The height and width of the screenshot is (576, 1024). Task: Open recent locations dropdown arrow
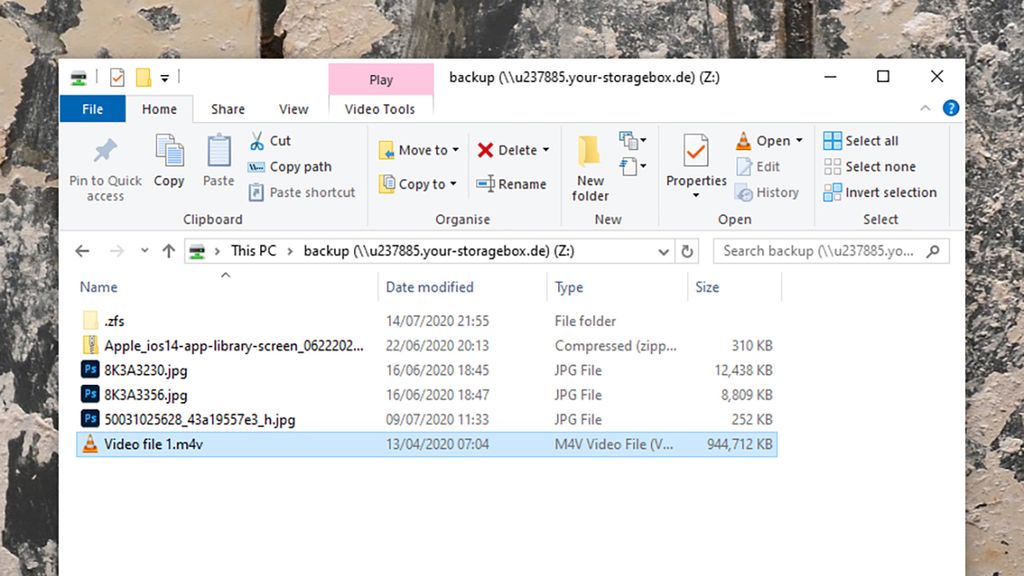coord(144,251)
